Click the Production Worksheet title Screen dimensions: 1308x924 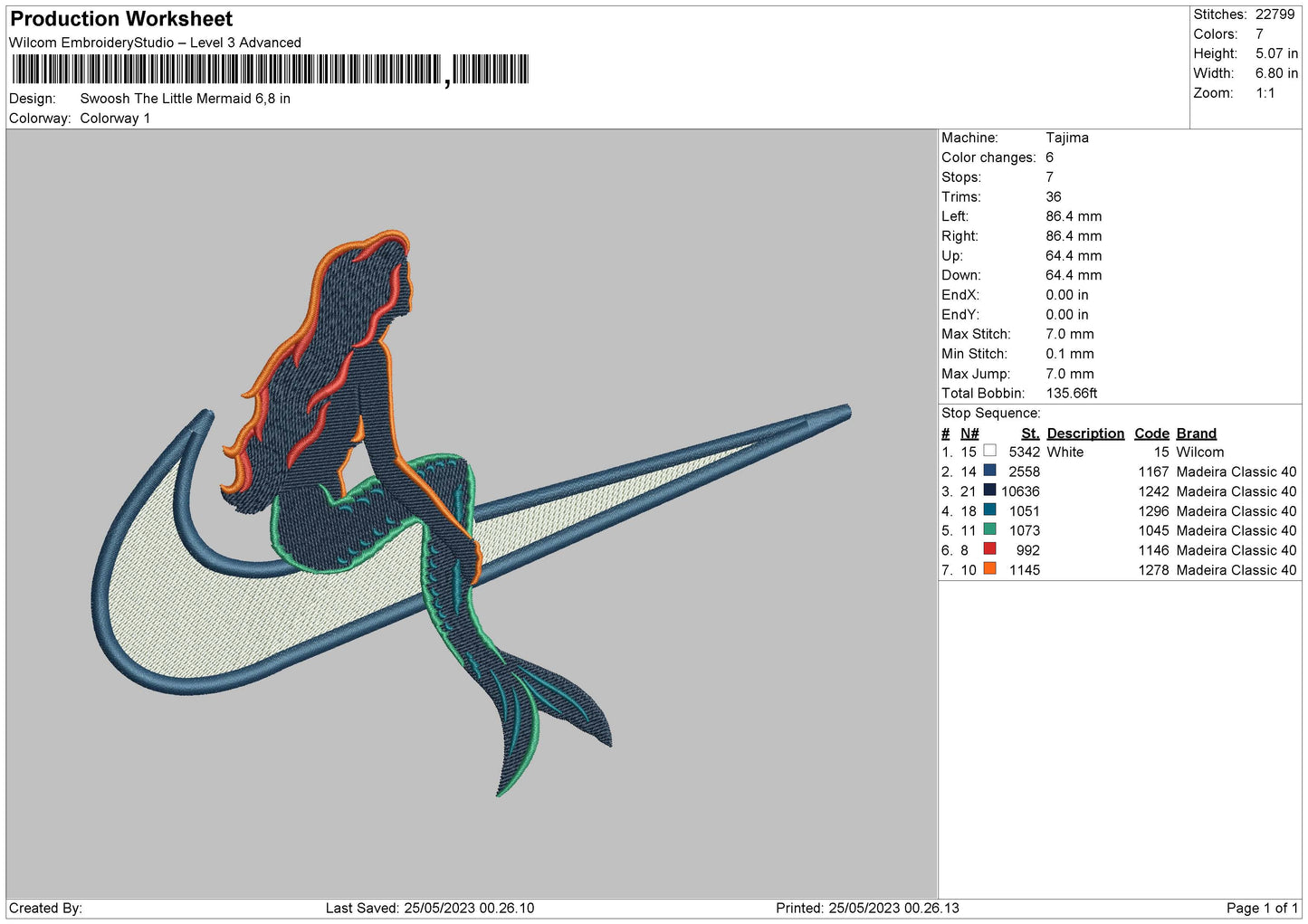click(x=121, y=19)
